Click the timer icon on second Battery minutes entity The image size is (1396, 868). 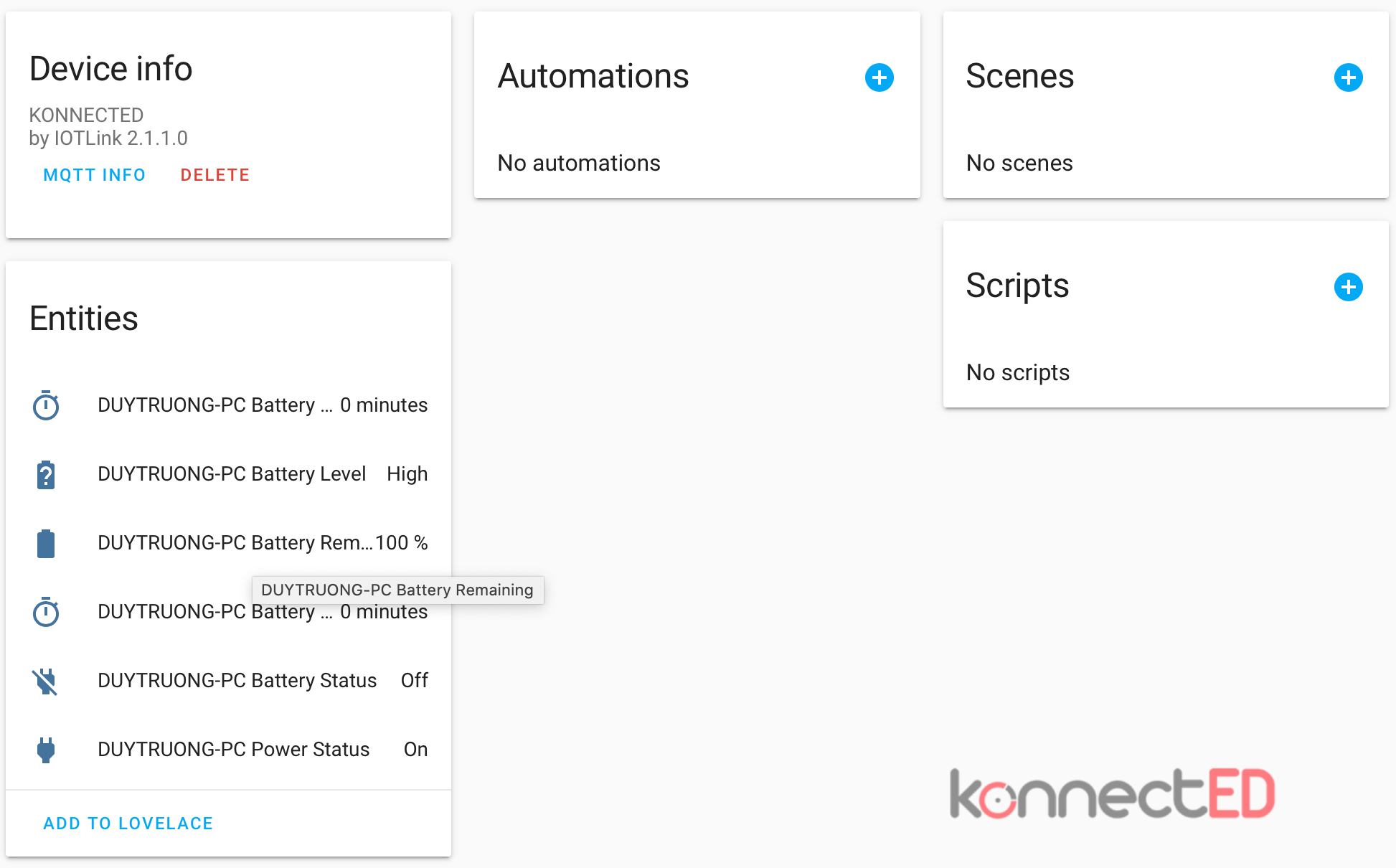click(x=46, y=612)
